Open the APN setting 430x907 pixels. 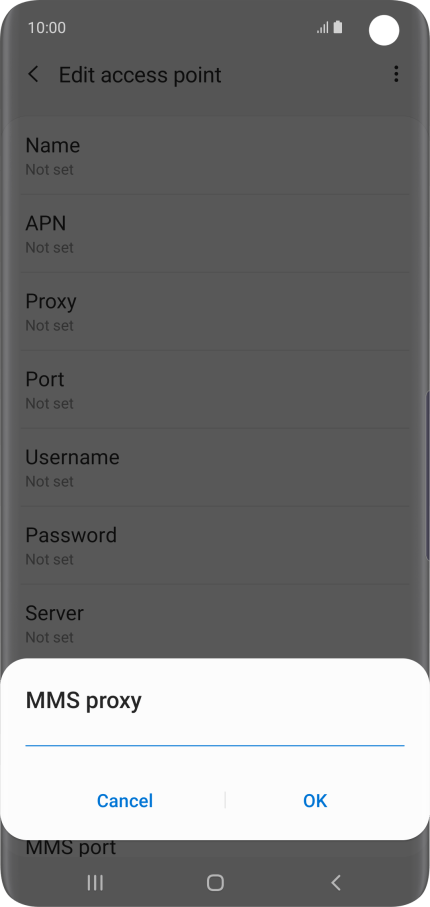[x=215, y=234]
